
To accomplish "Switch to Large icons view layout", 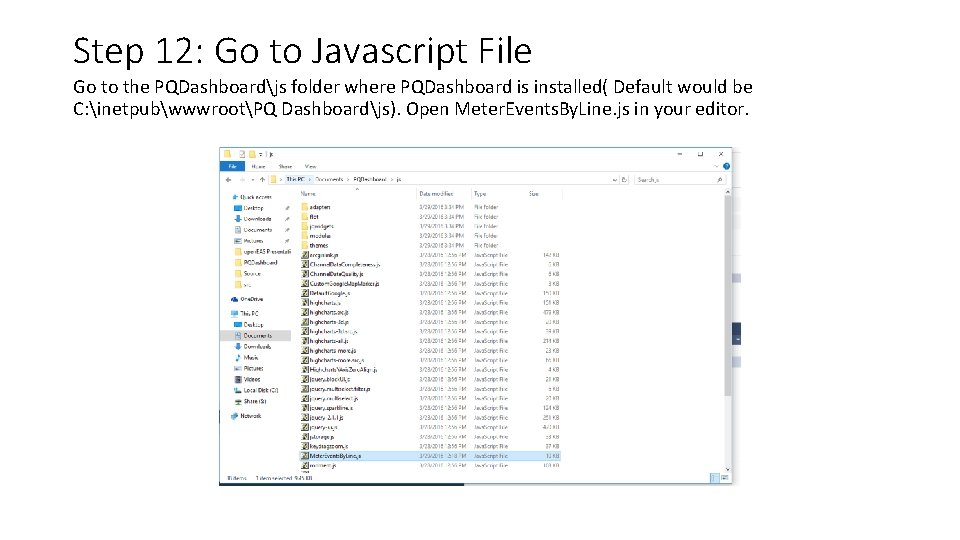I will tap(725, 478).
